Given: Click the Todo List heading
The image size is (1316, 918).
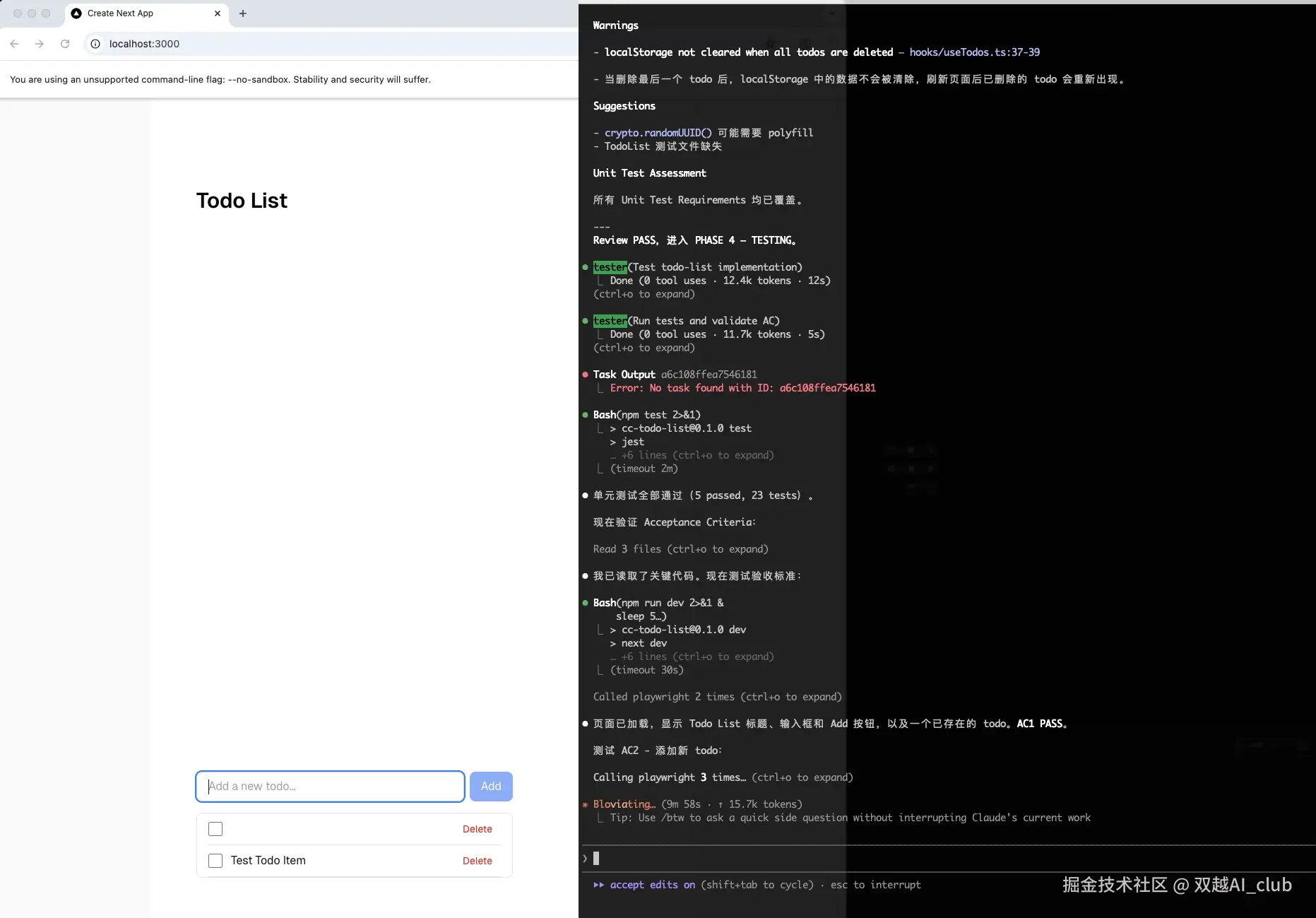Looking at the screenshot, I should pyautogui.click(x=242, y=201).
